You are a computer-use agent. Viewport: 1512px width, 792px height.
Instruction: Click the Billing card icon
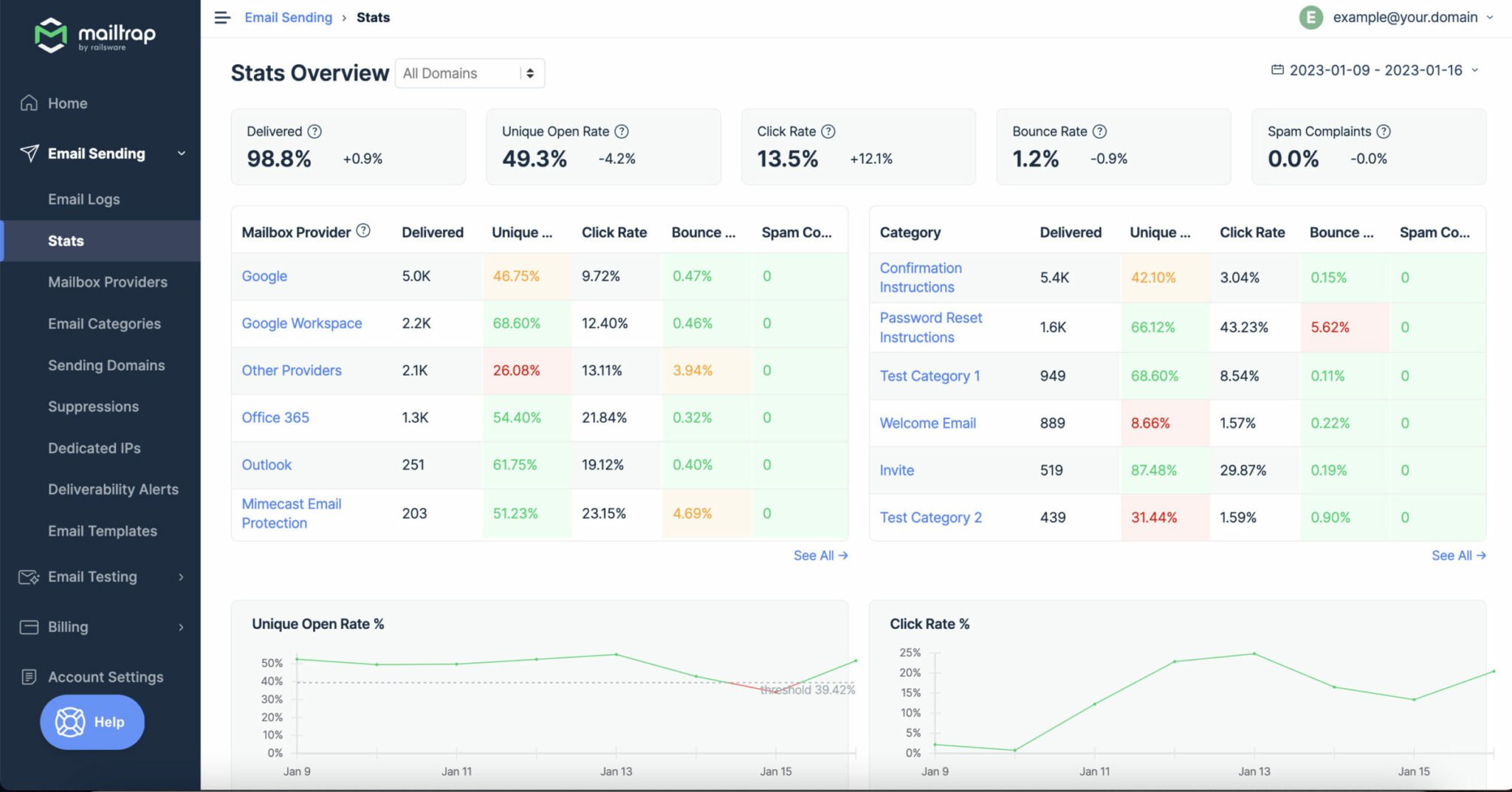[29, 627]
